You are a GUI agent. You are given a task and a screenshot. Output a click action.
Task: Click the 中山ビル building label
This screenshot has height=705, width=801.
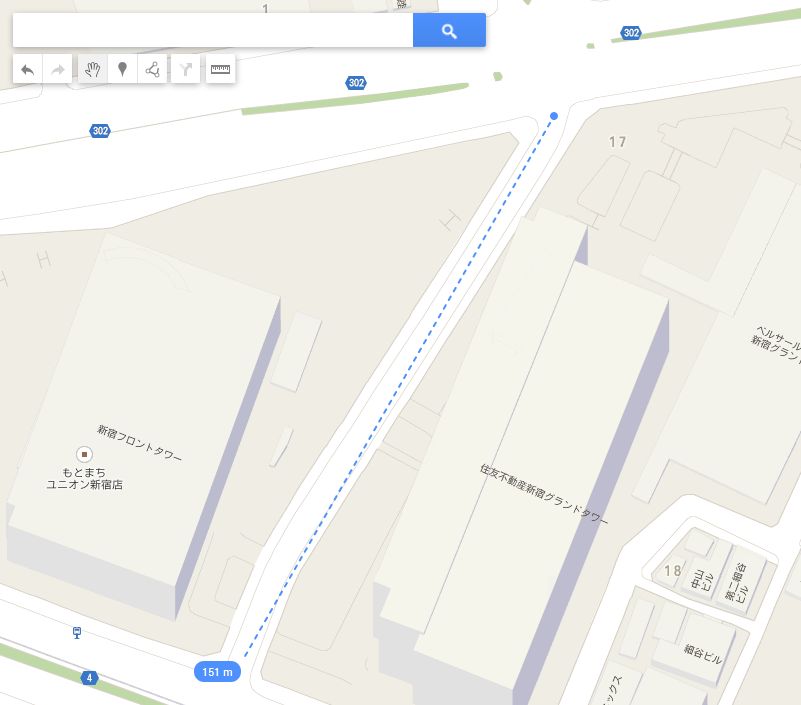pyautogui.click(x=702, y=579)
